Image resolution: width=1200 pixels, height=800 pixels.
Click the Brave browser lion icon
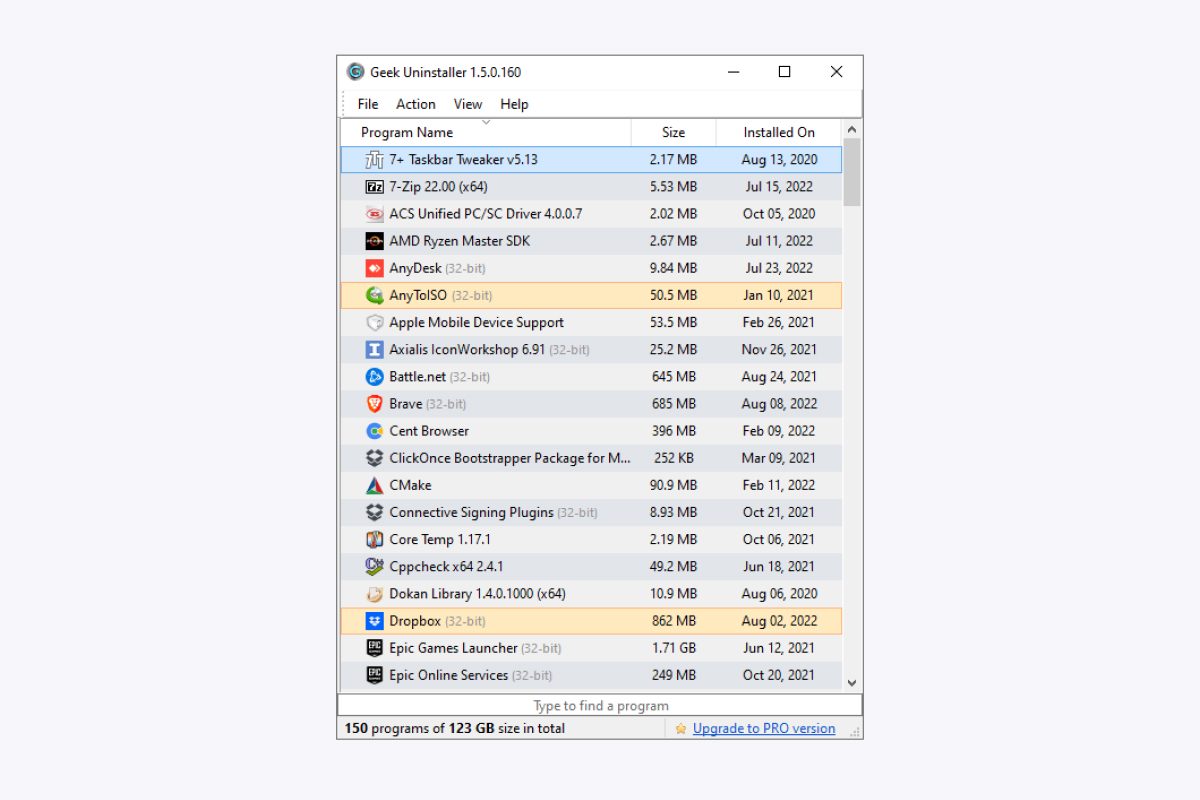pos(376,403)
